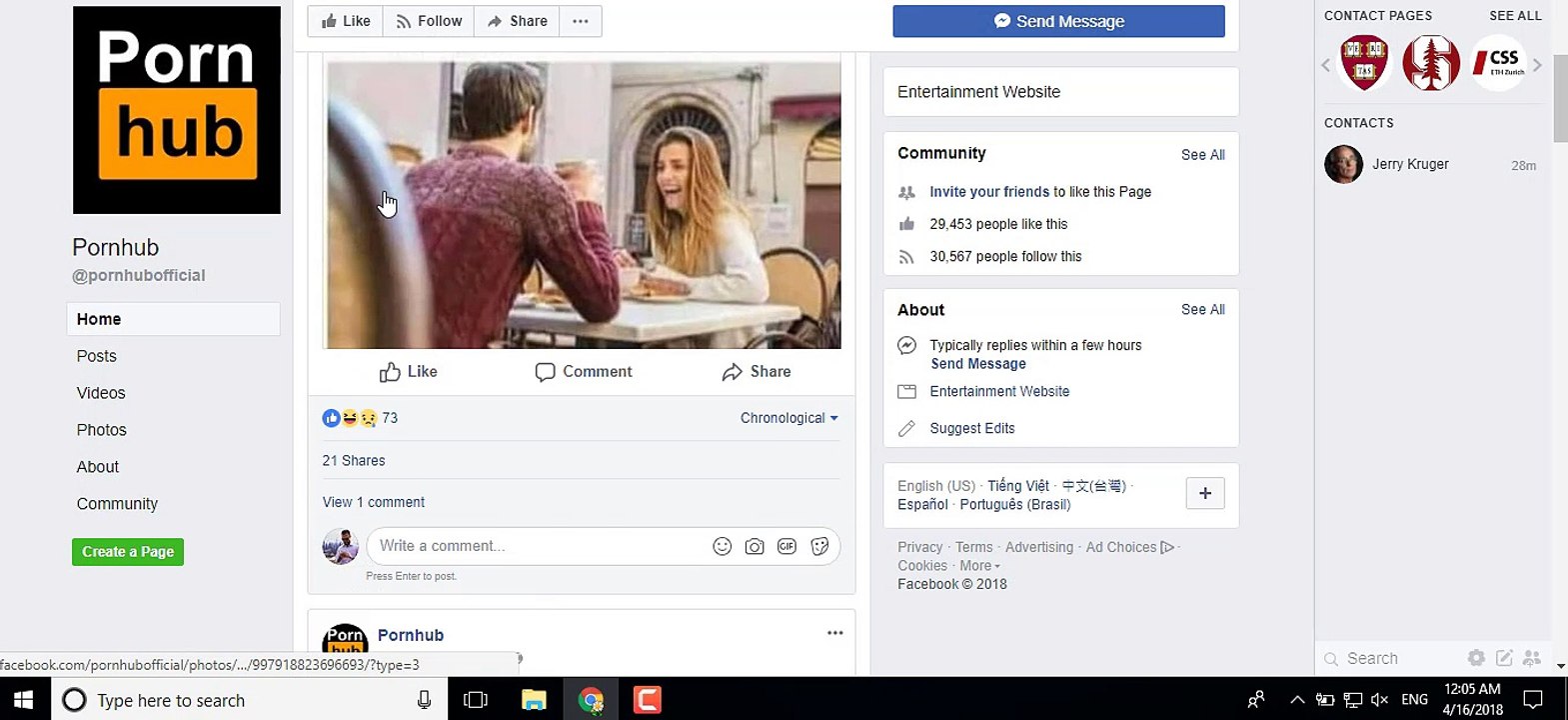
Task: Click the green Create a Page button
Action: tap(128, 552)
